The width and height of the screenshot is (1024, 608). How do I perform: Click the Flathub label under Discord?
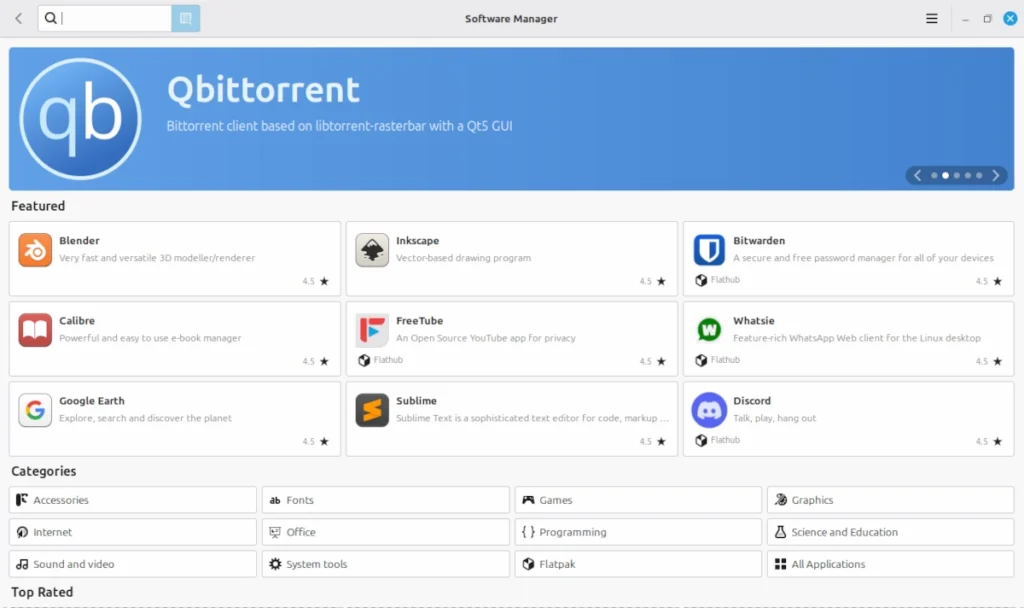point(725,440)
